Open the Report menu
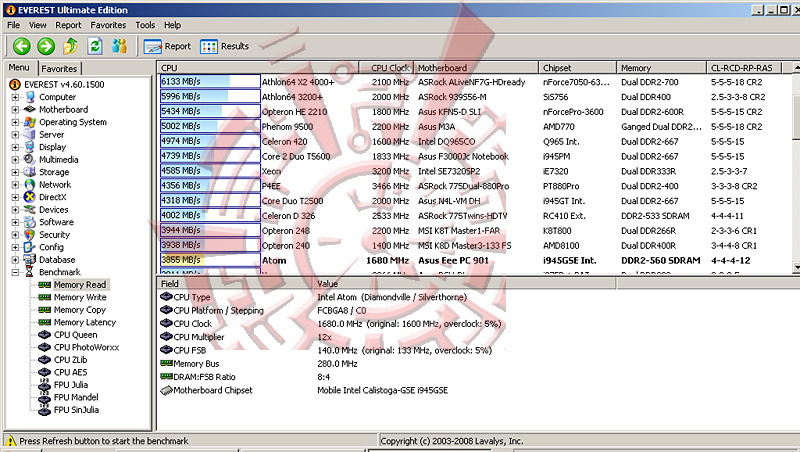 68,25
